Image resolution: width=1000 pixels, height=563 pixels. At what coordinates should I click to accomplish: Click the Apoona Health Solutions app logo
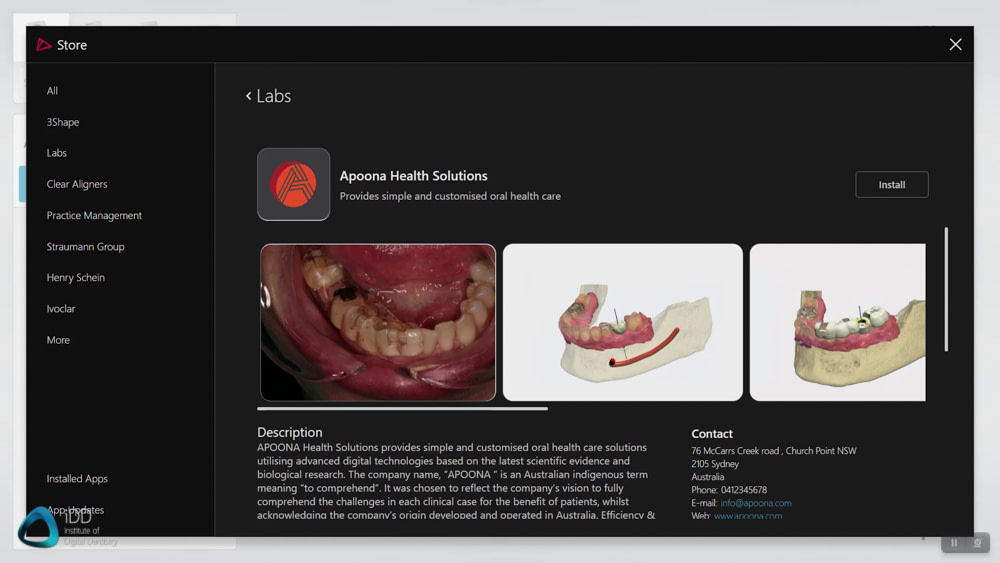pyautogui.click(x=293, y=184)
